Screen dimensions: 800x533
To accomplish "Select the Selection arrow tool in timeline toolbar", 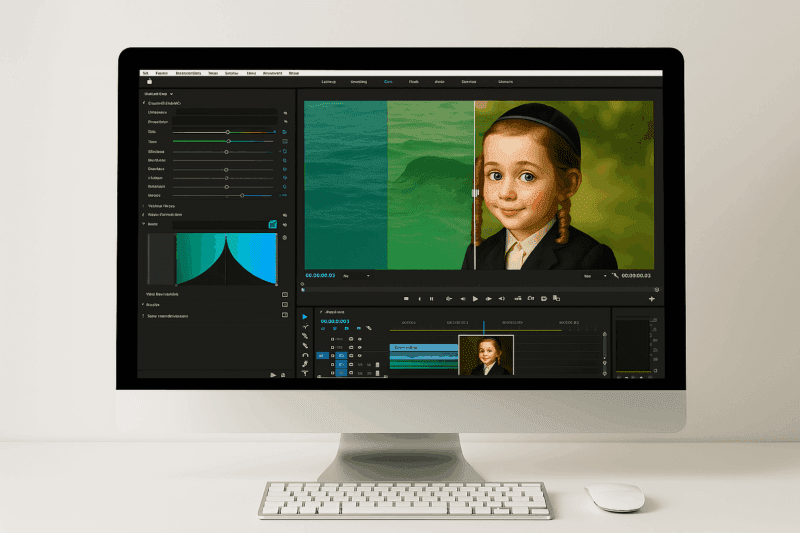I will pos(305,317).
